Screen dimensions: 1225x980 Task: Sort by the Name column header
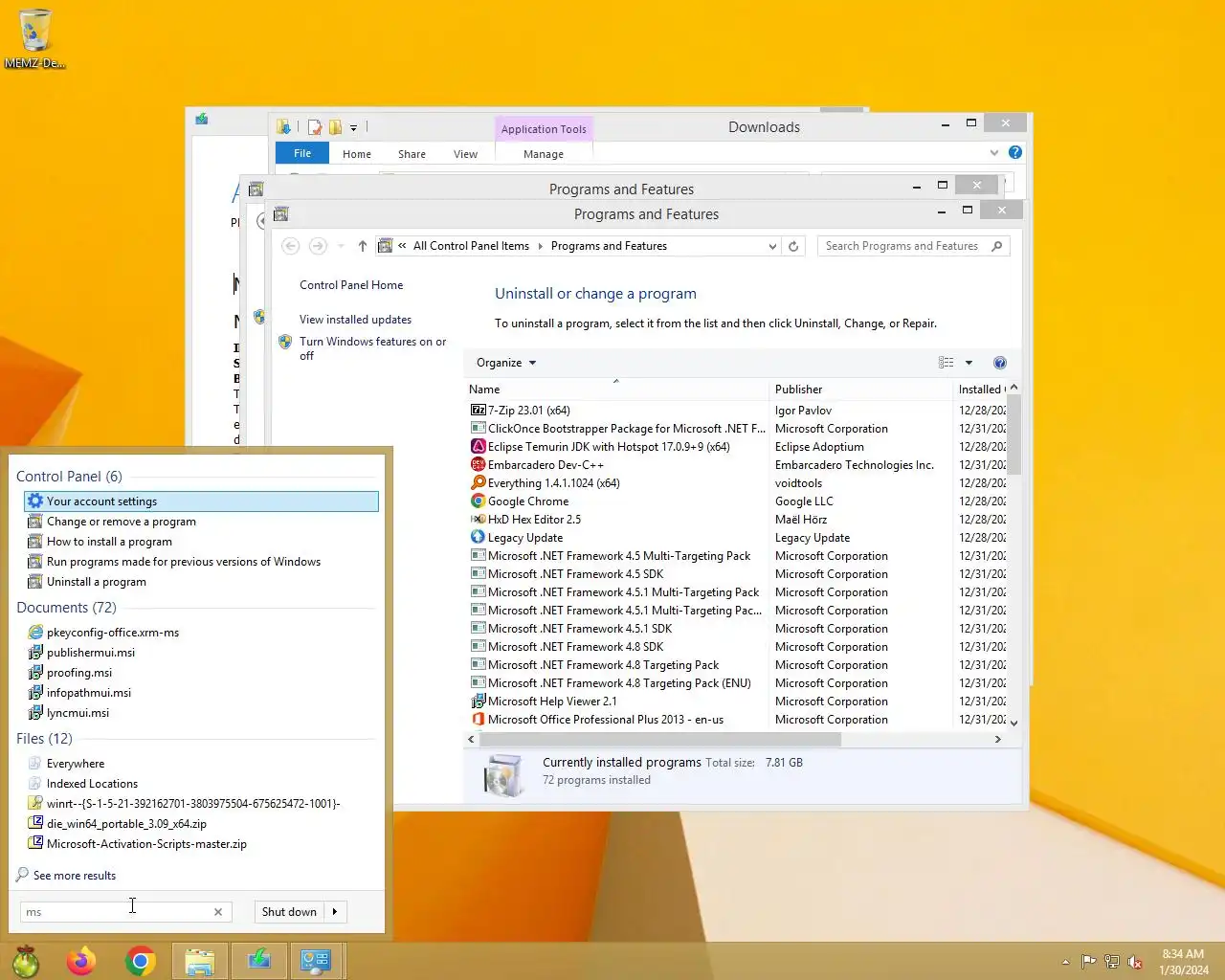pos(617,390)
